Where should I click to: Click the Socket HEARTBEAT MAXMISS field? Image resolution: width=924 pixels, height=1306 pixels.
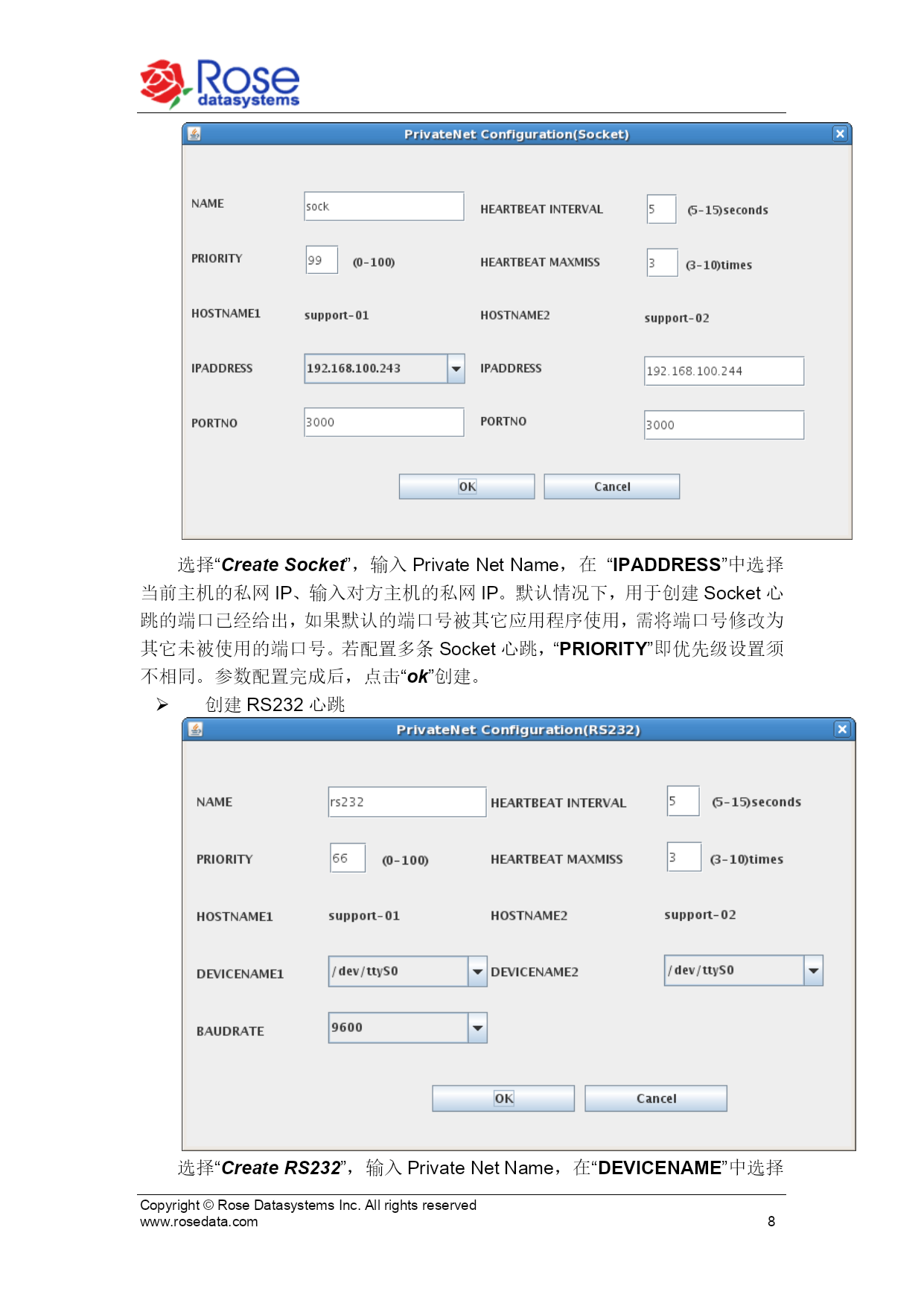(662, 263)
